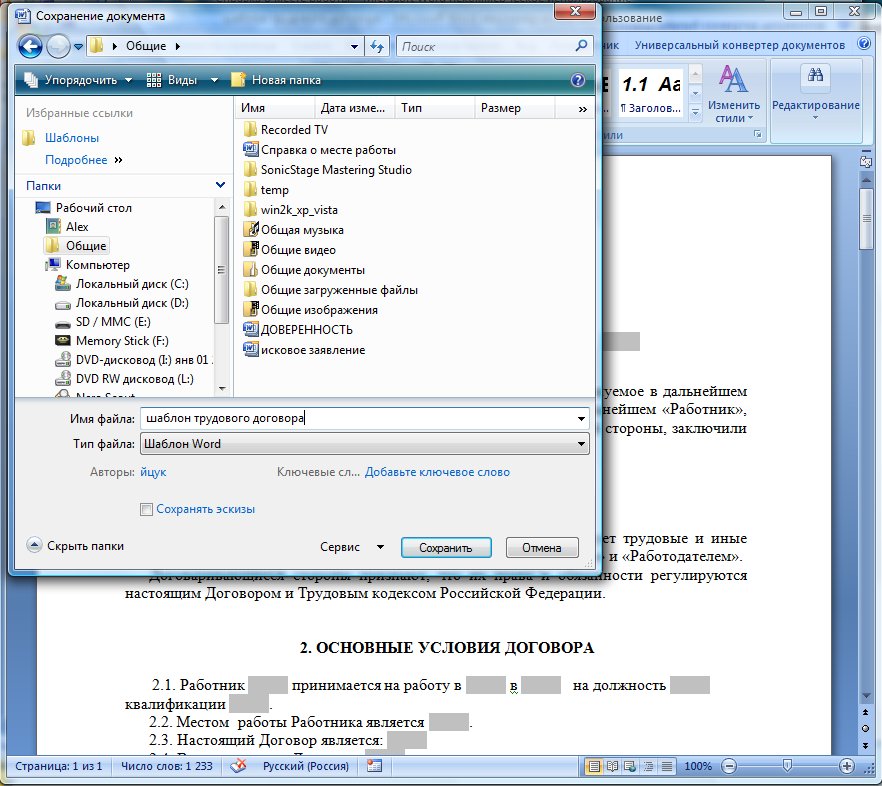Click the Сохранить button
This screenshot has width=882, height=786.
click(446, 547)
